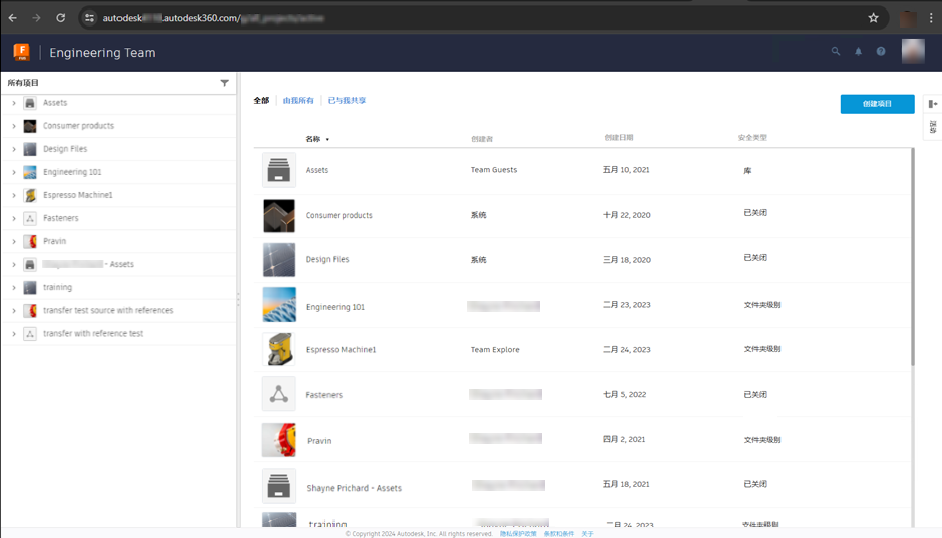Click the Fasteners project icon in sidebar
The image size is (942, 538).
point(29,218)
